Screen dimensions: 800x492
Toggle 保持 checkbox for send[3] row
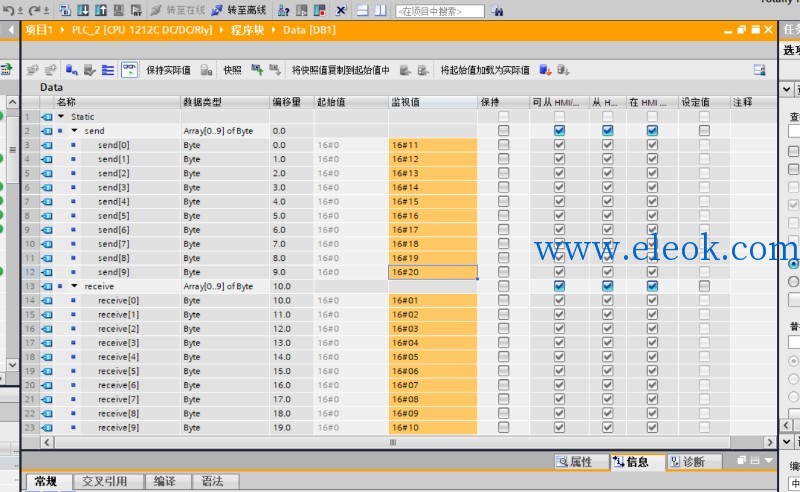(x=504, y=187)
